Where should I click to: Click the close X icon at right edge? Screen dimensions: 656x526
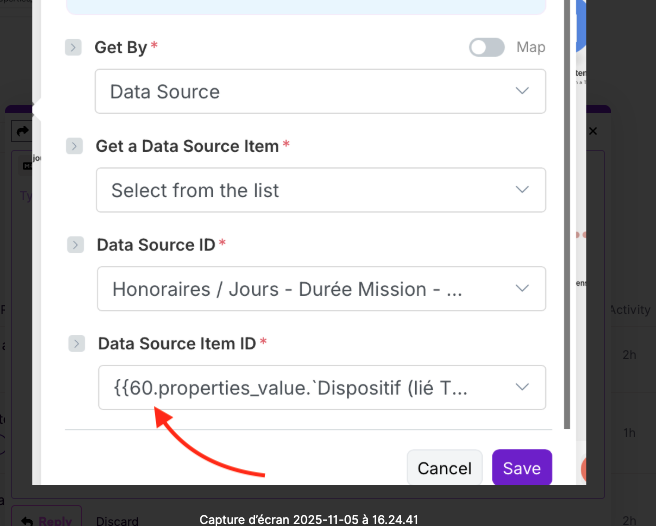(x=593, y=131)
